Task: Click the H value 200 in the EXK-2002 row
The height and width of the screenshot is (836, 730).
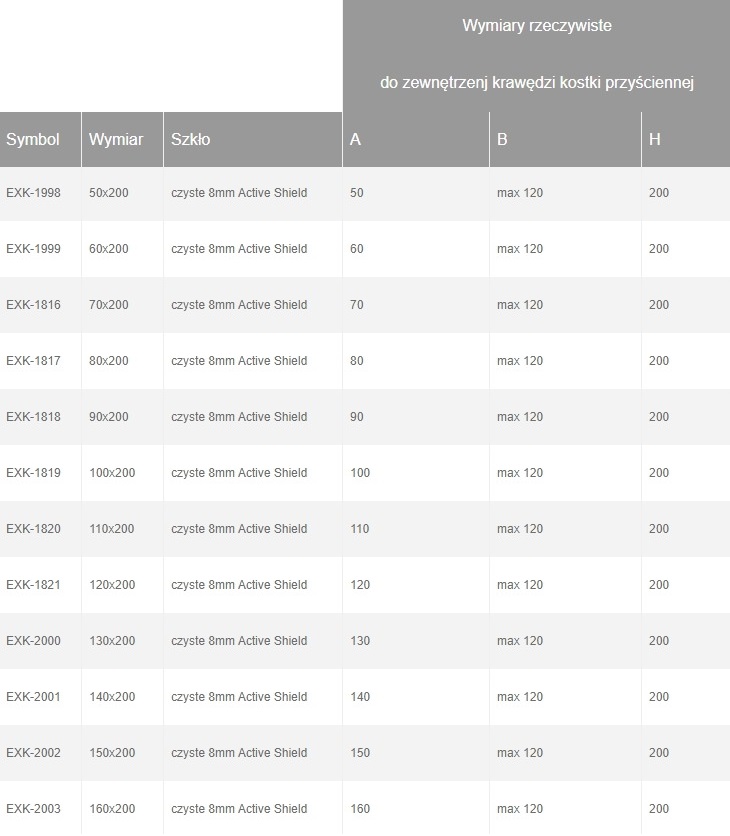Action: coord(658,753)
